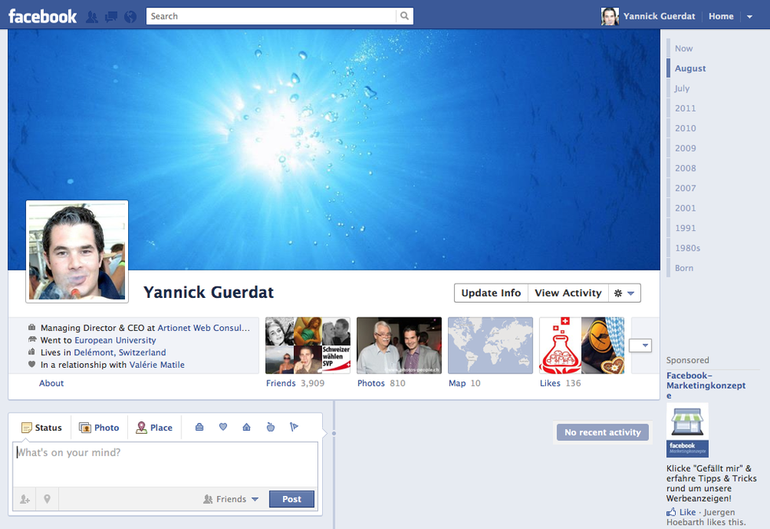Image resolution: width=770 pixels, height=529 pixels.
Task: Jump to 2010 on the timeline
Action: [685, 128]
